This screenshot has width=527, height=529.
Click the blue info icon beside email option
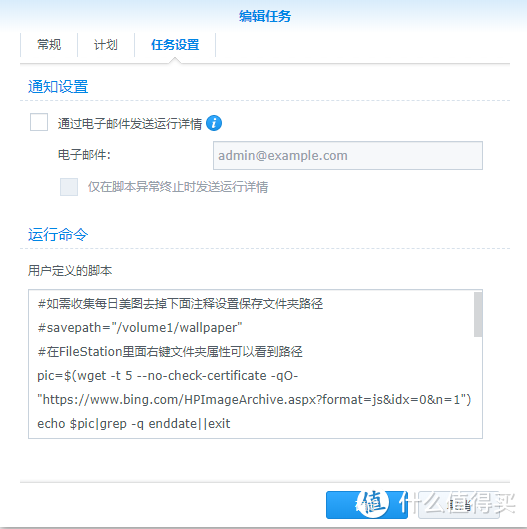tap(214, 123)
